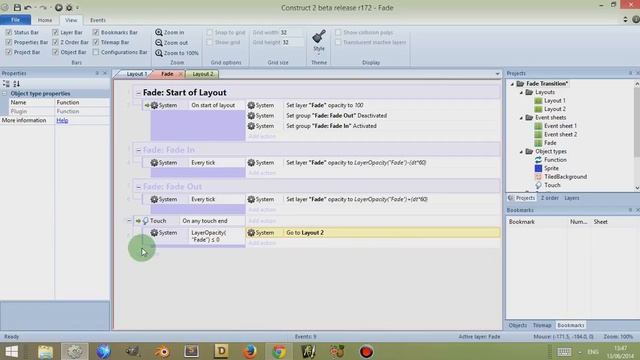Collapse the Fade: Fade Out group

pyautogui.click(x=138, y=187)
